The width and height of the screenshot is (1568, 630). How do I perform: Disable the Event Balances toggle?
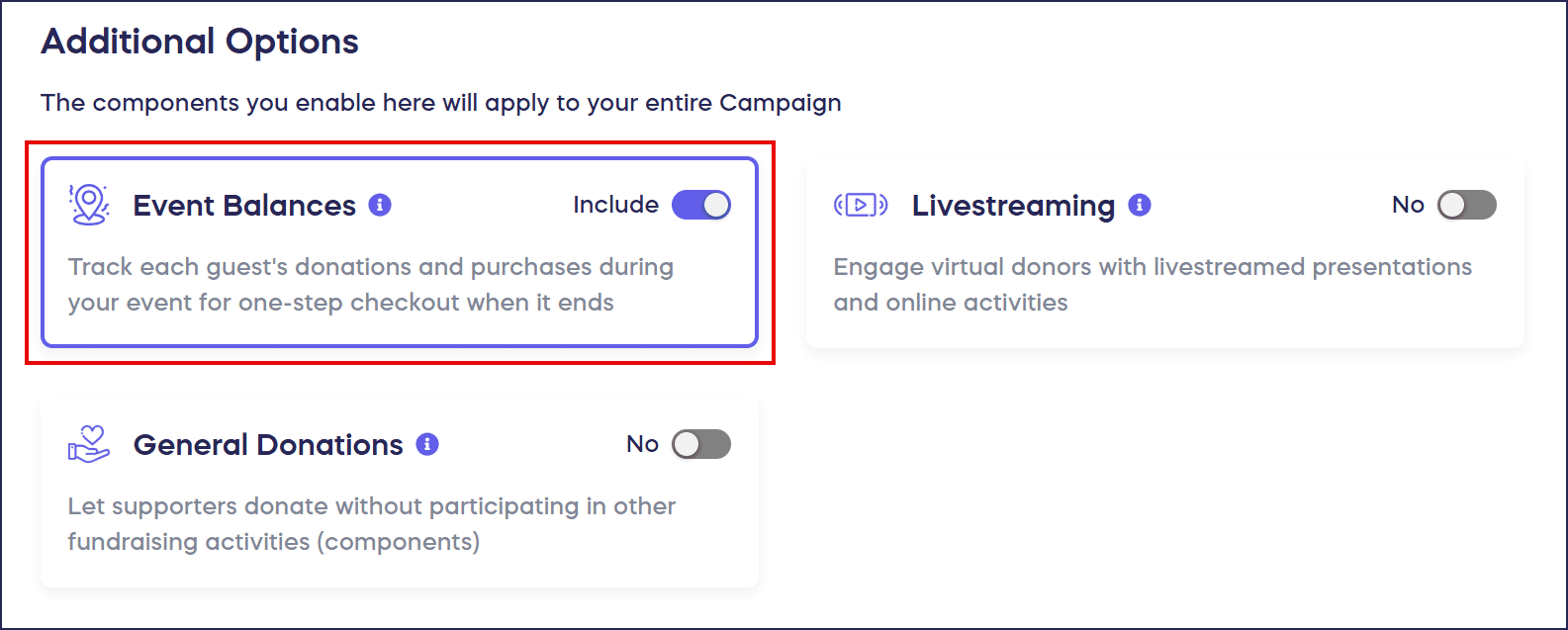pos(701,205)
